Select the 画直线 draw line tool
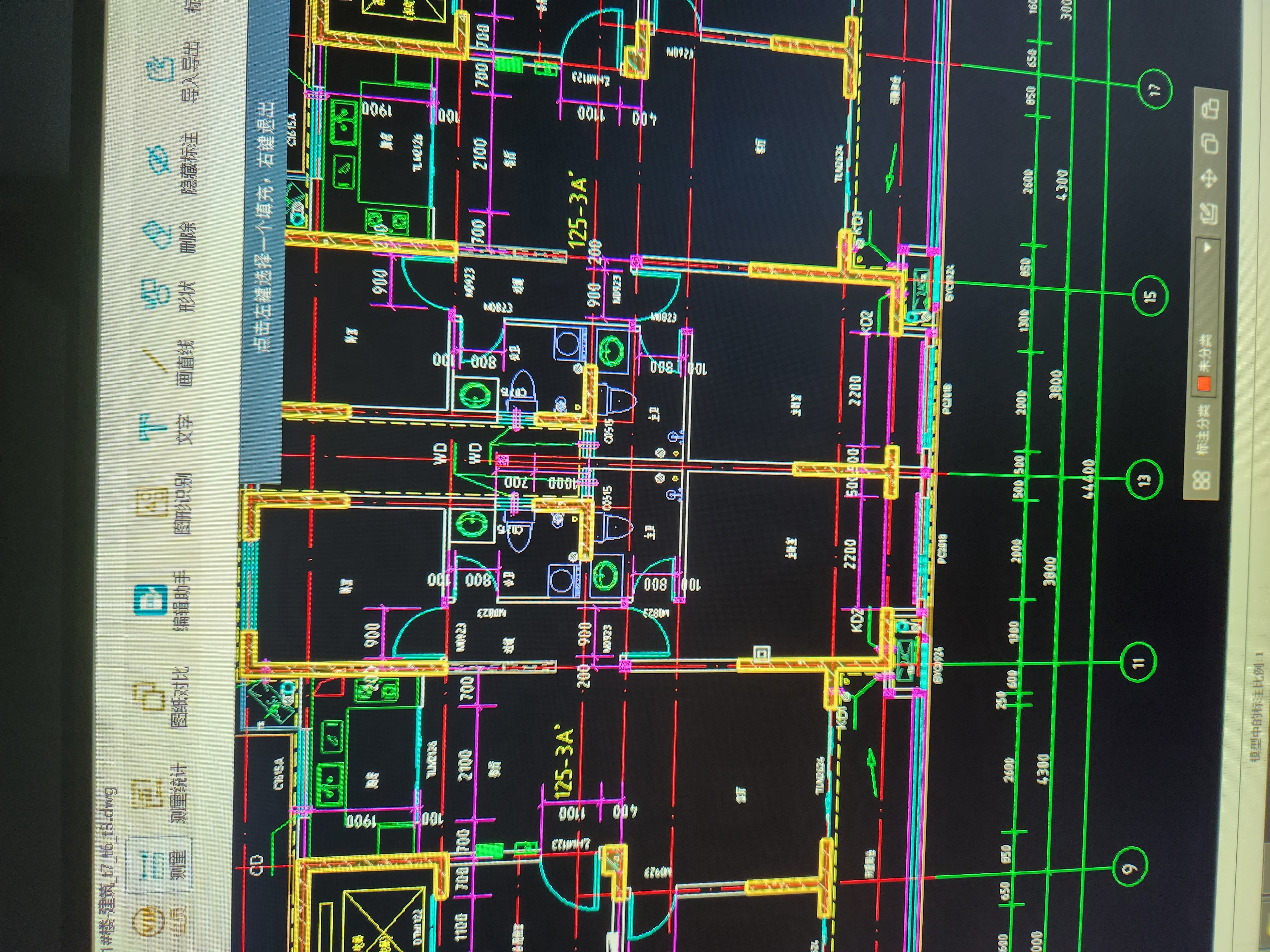The height and width of the screenshot is (952, 1270). click(x=168, y=363)
